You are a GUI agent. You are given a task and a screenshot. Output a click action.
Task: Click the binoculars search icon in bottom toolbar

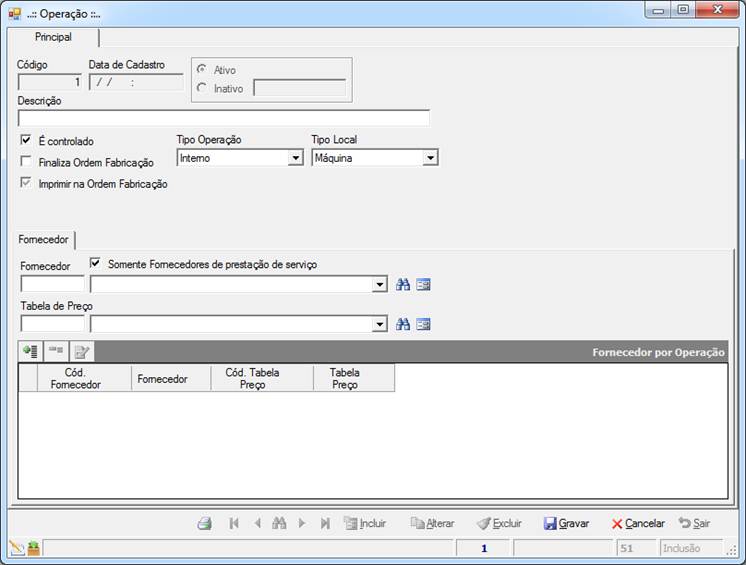[x=279, y=524]
